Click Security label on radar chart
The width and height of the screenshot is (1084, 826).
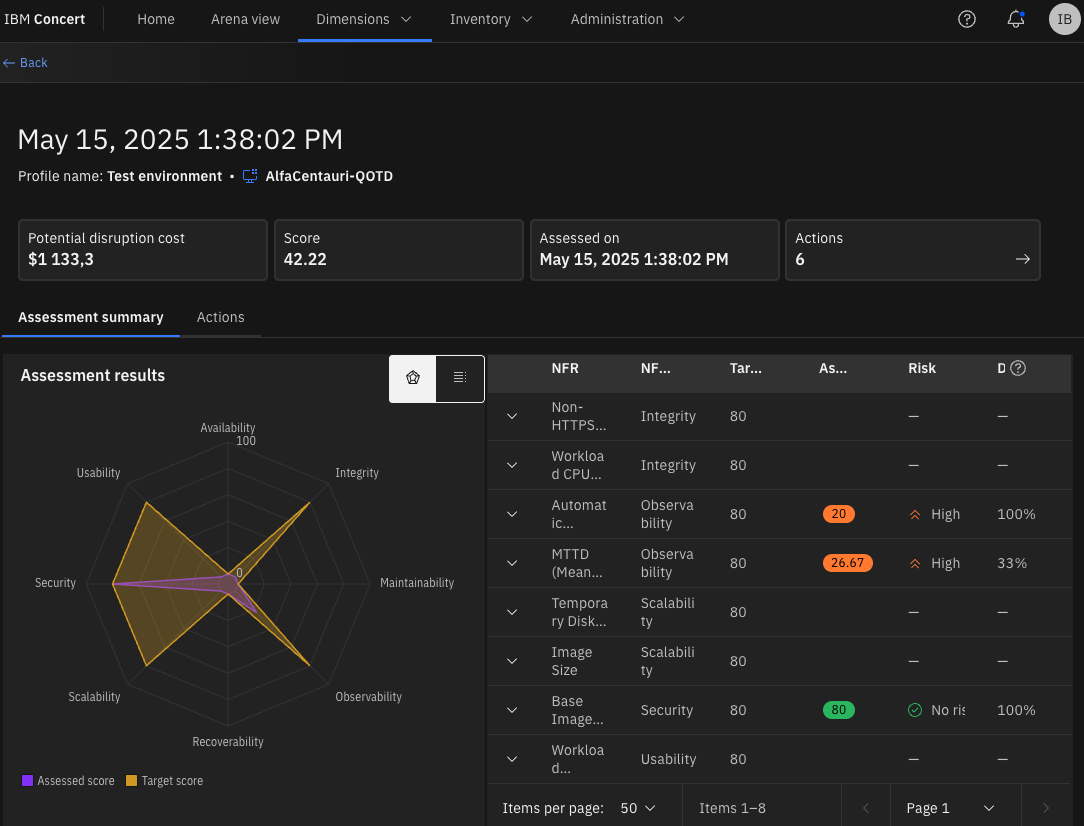[x=55, y=583]
